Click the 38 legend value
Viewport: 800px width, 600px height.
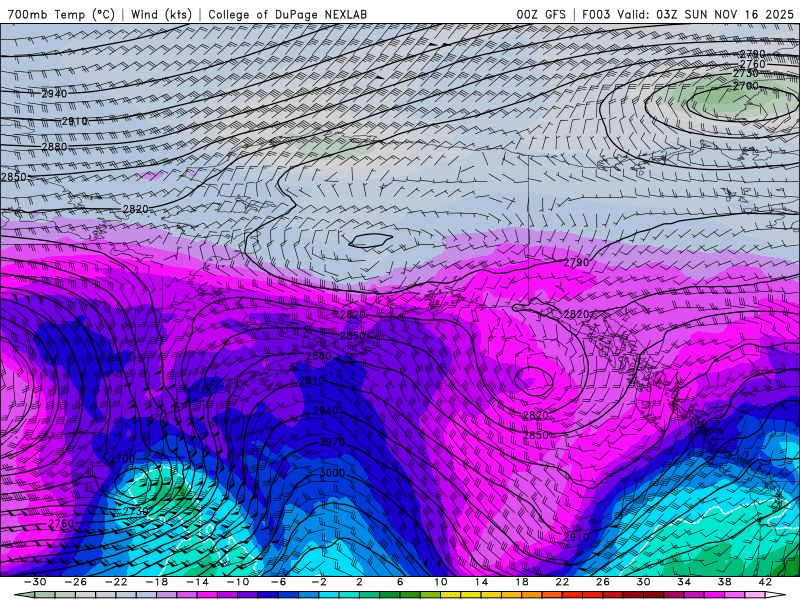click(724, 582)
